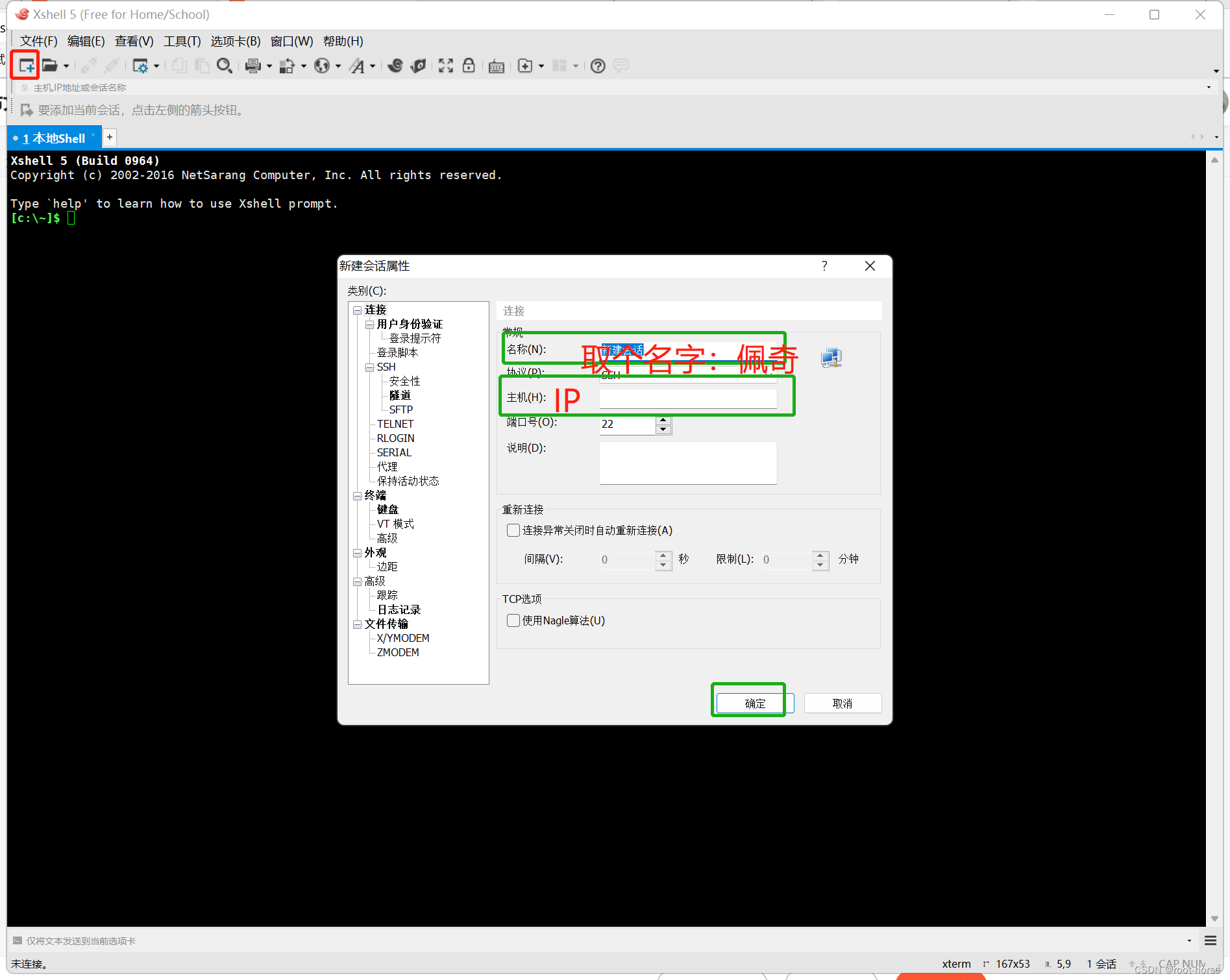Select TELNET in the category tree
Image resolution: width=1230 pixels, height=980 pixels.
click(395, 424)
